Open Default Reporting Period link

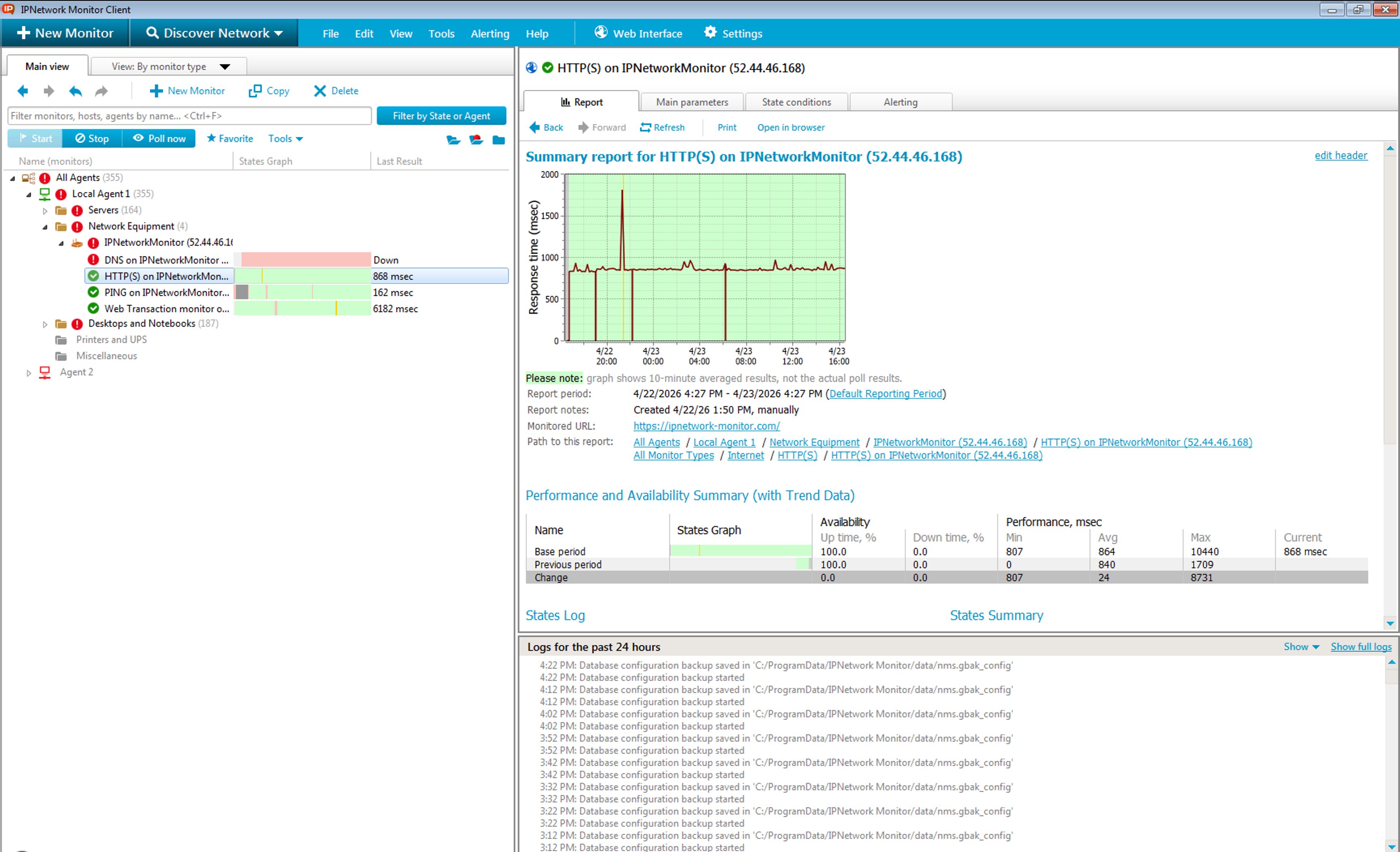coord(885,393)
